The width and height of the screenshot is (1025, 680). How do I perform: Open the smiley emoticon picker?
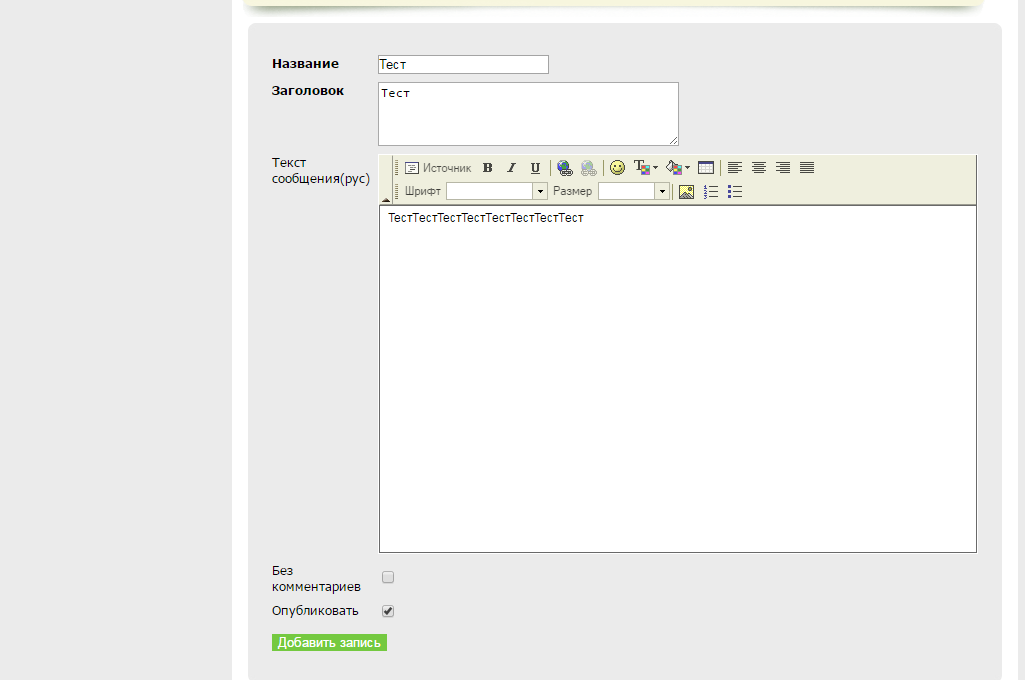click(617, 168)
